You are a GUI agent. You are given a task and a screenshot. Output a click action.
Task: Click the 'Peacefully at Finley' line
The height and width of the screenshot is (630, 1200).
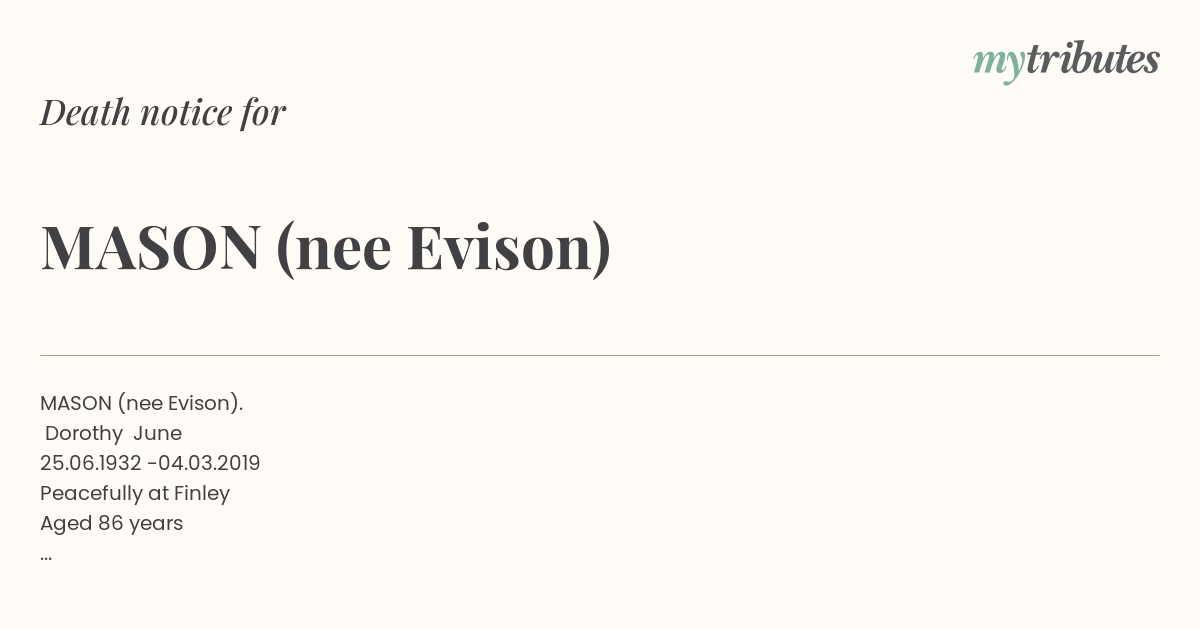click(135, 493)
